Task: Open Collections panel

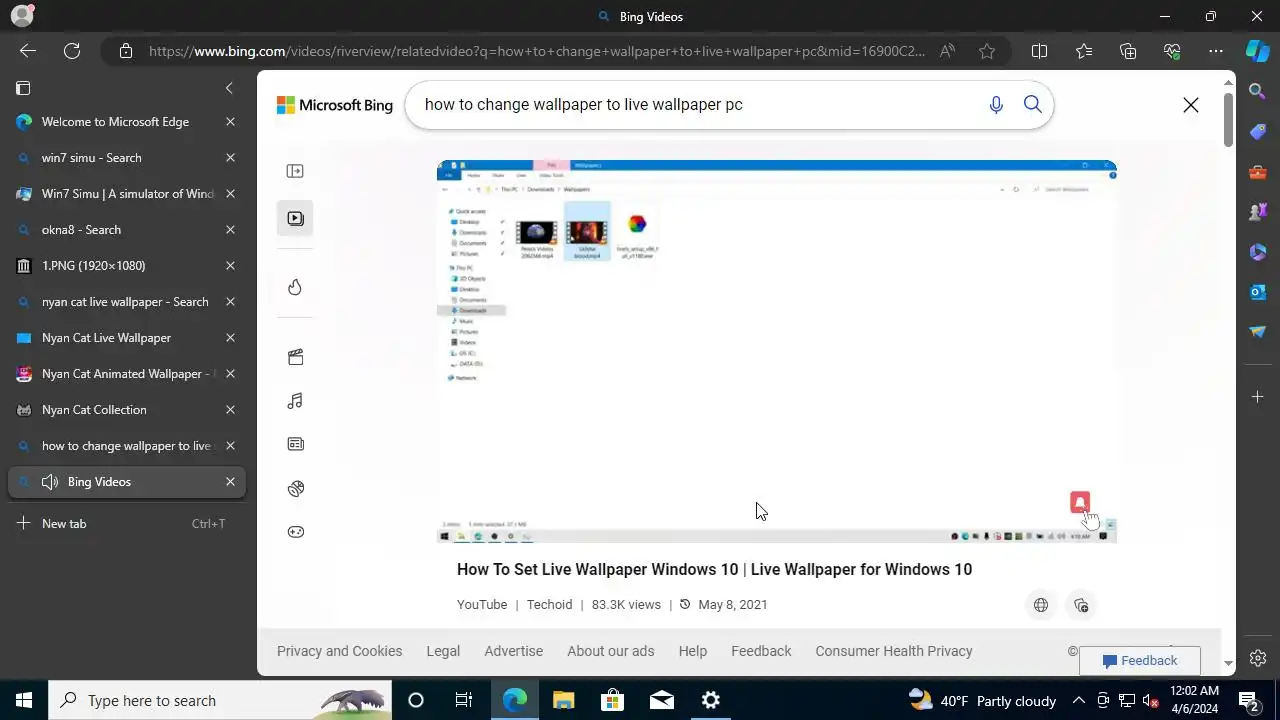Action: (x=1128, y=51)
